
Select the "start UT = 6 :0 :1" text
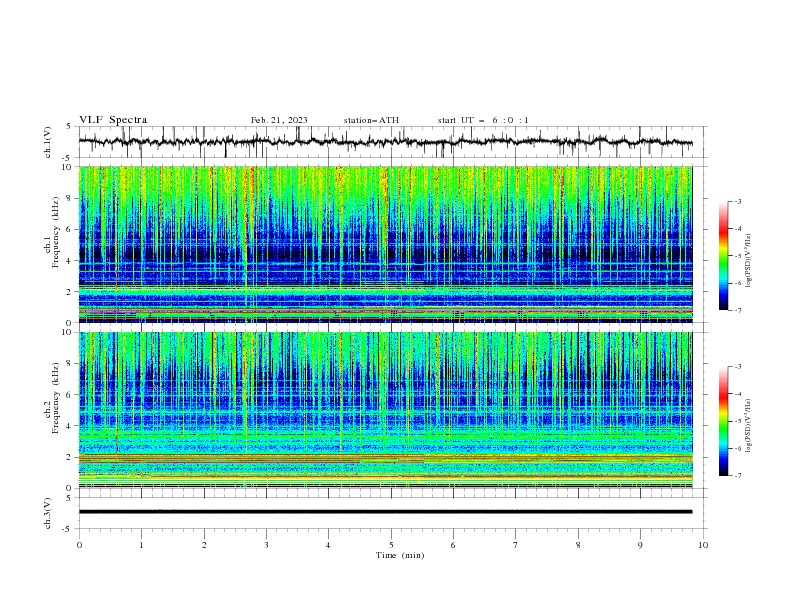pyautogui.click(x=483, y=120)
